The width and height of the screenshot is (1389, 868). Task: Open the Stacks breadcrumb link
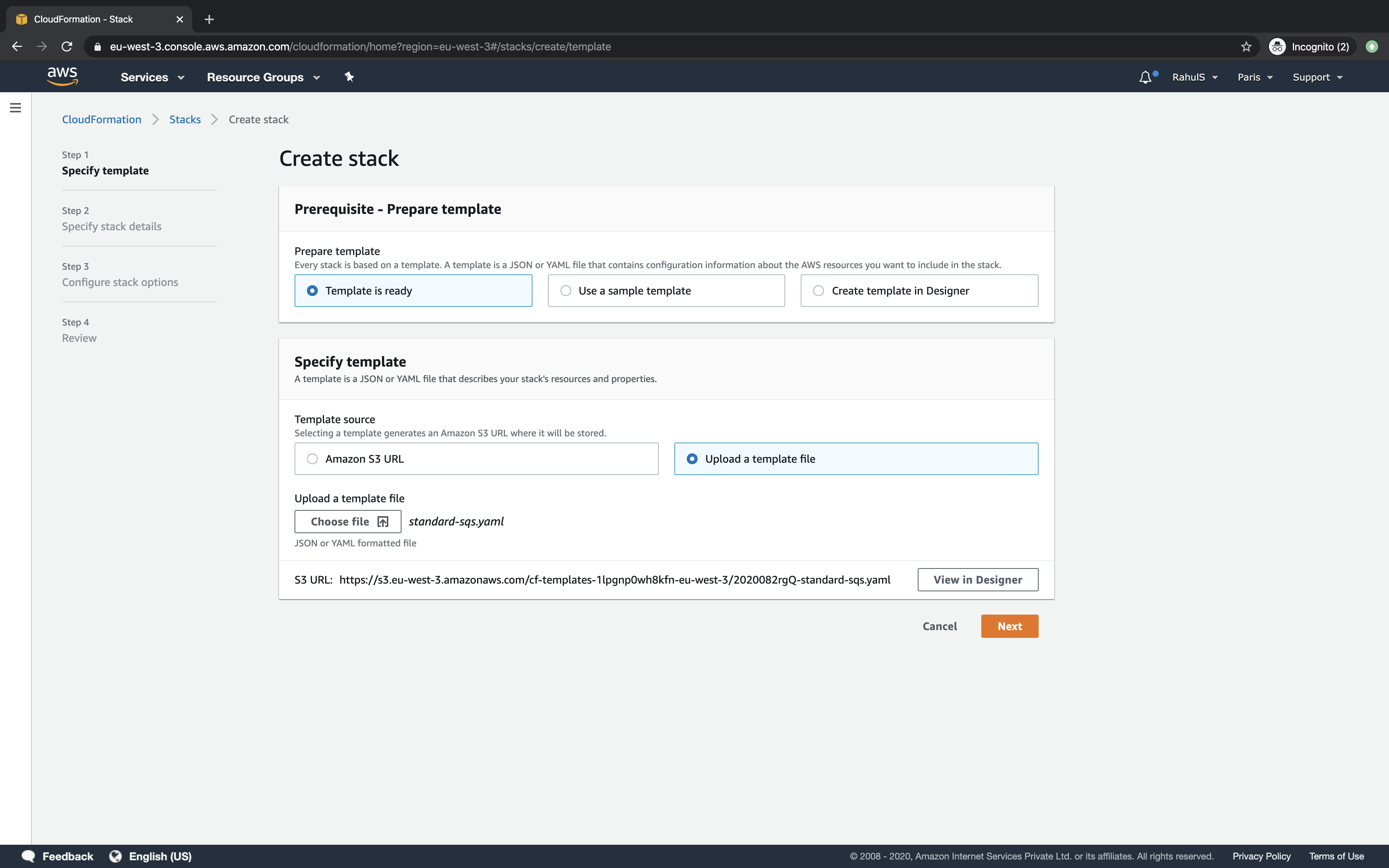(x=184, y=119)
